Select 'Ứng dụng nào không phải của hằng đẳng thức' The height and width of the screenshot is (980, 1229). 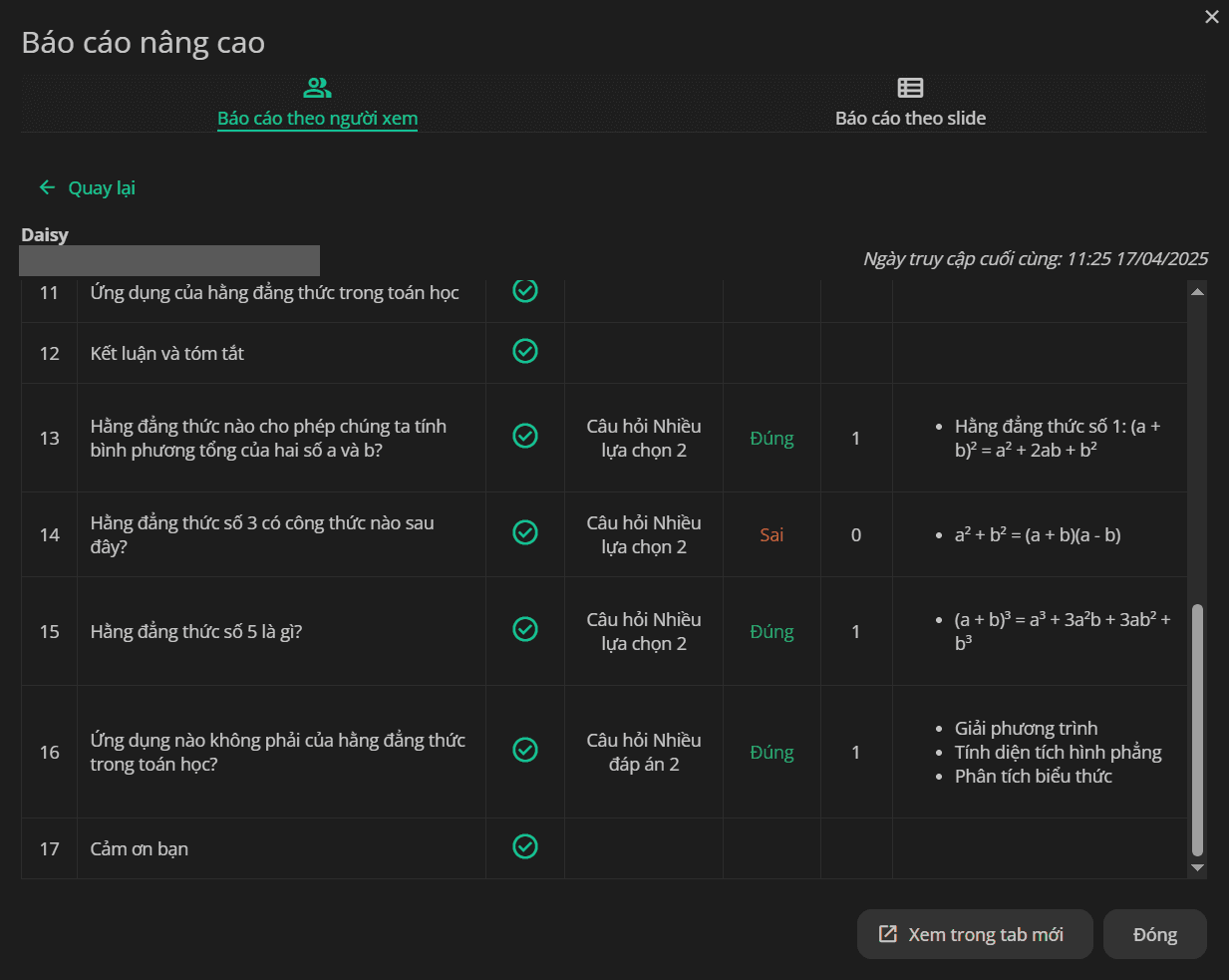coord(278,752)
